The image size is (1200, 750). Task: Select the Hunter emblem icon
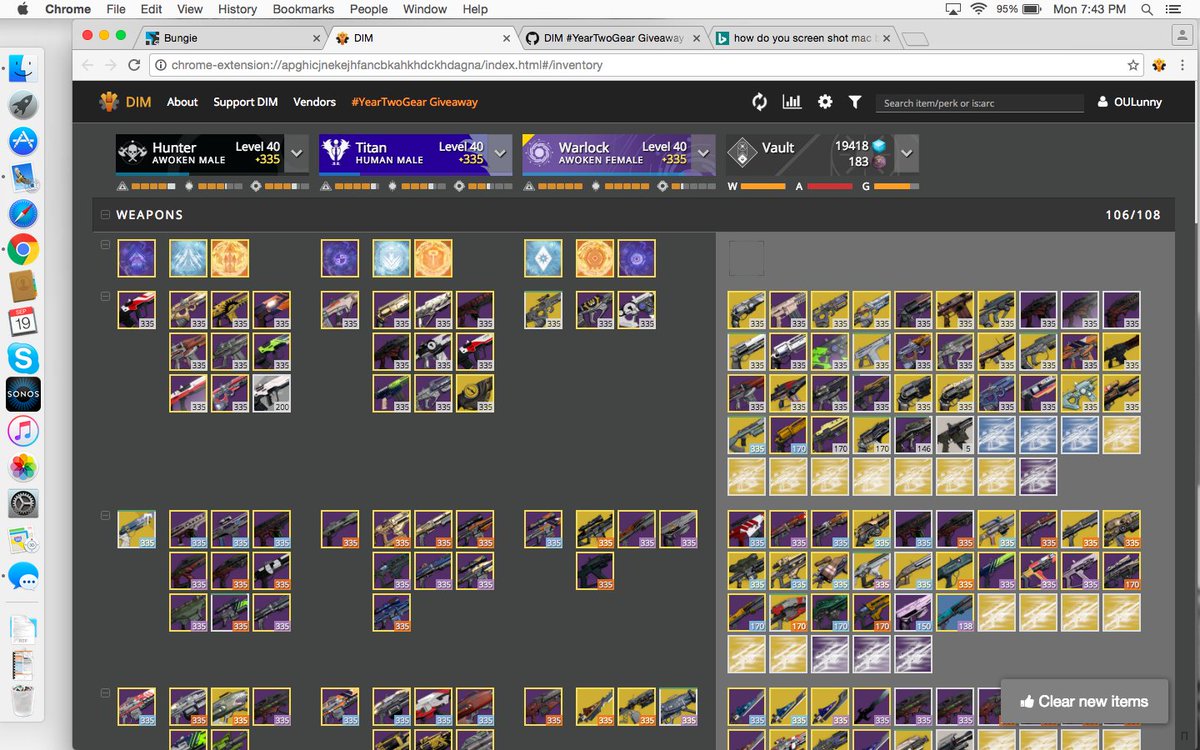(131, 154)
